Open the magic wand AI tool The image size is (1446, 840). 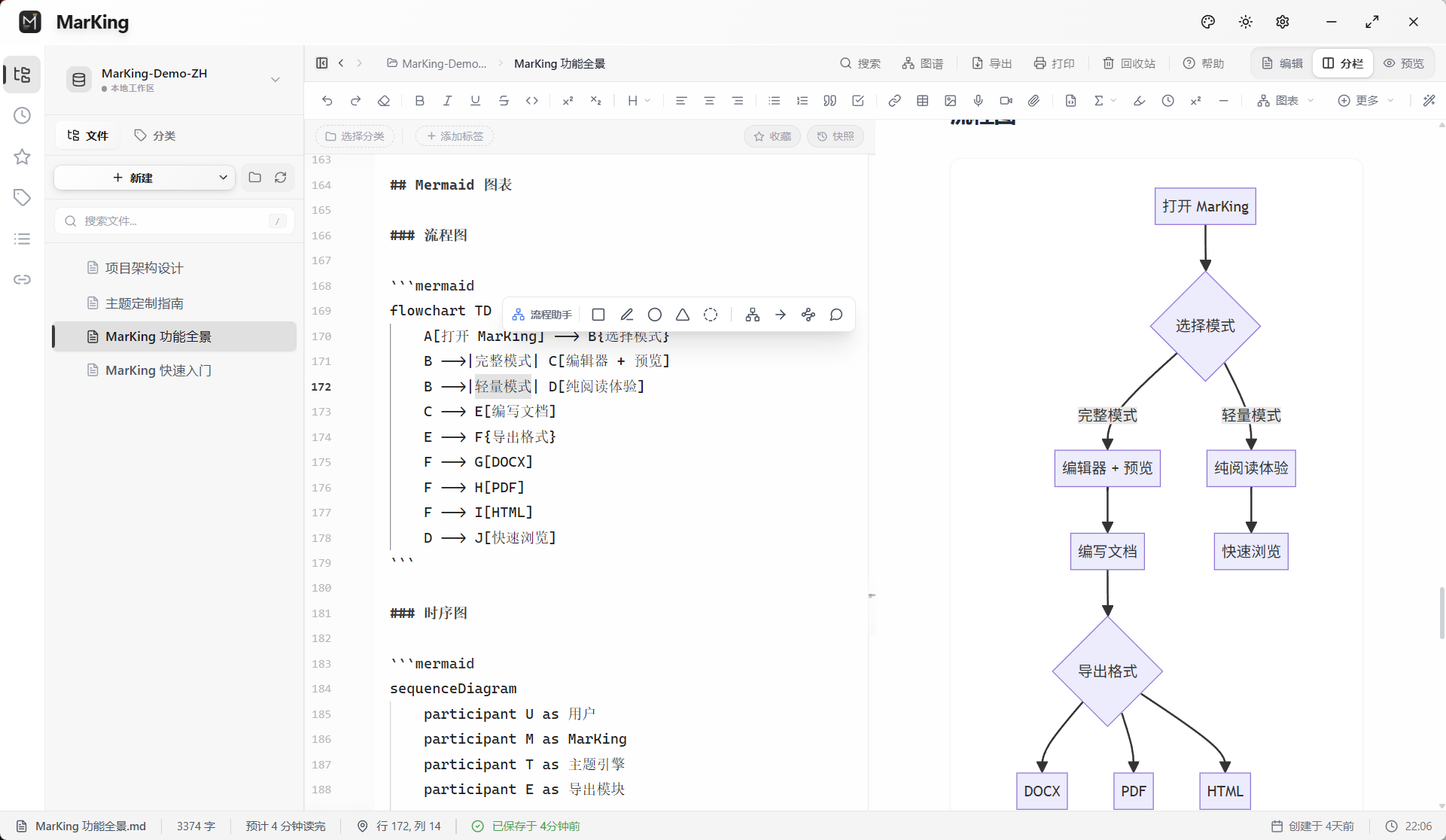coord(1429,101)
